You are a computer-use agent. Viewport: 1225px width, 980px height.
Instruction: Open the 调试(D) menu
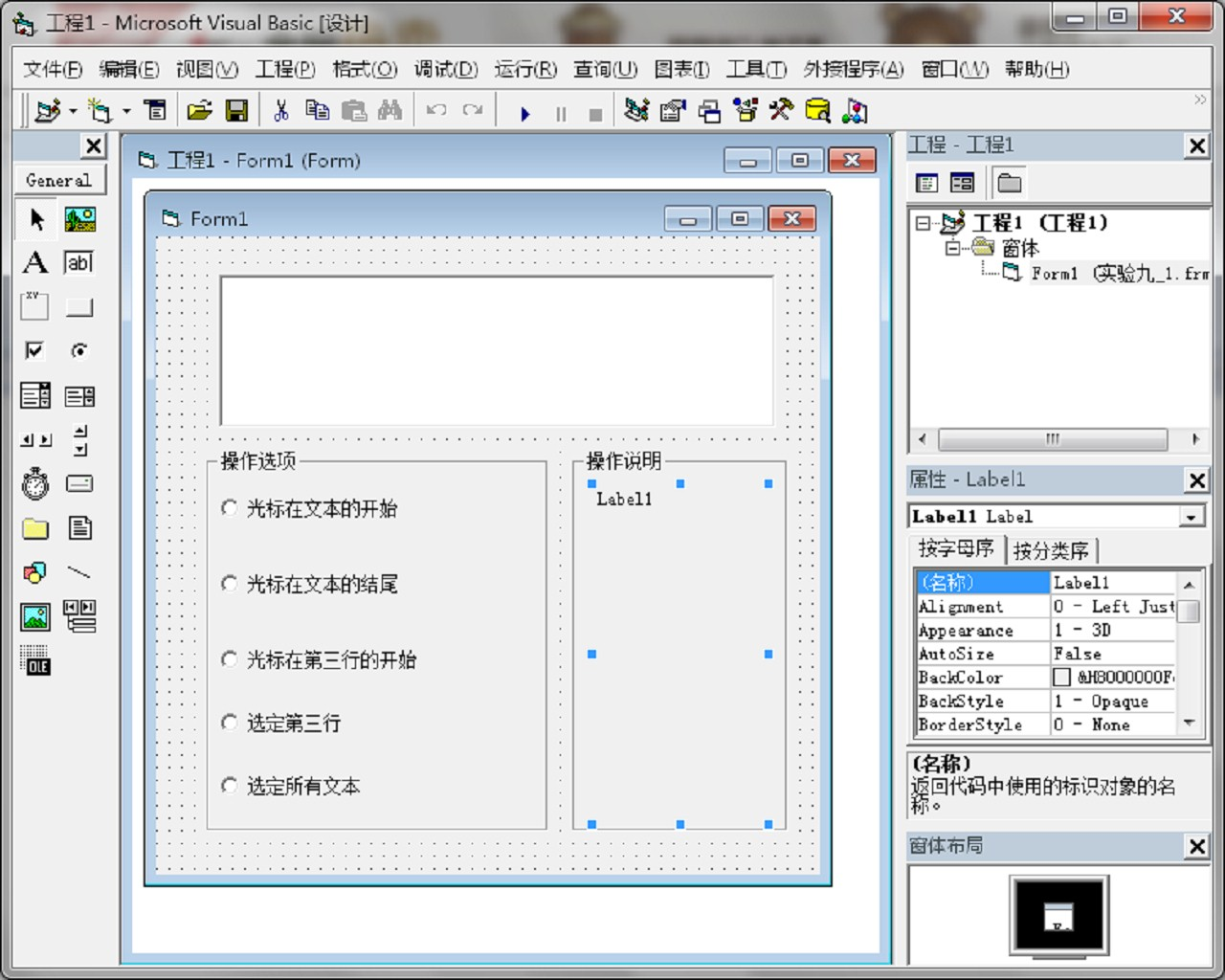click(x=446, y=69)
